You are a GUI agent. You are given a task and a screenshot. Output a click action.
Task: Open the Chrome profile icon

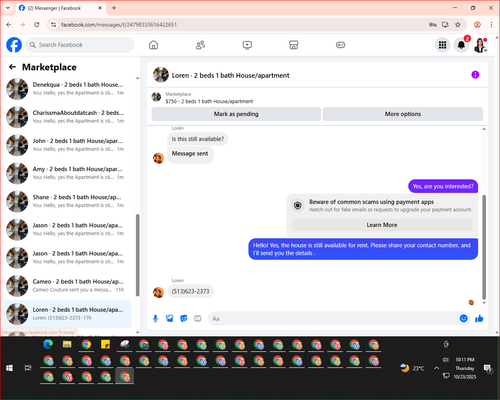477,25
